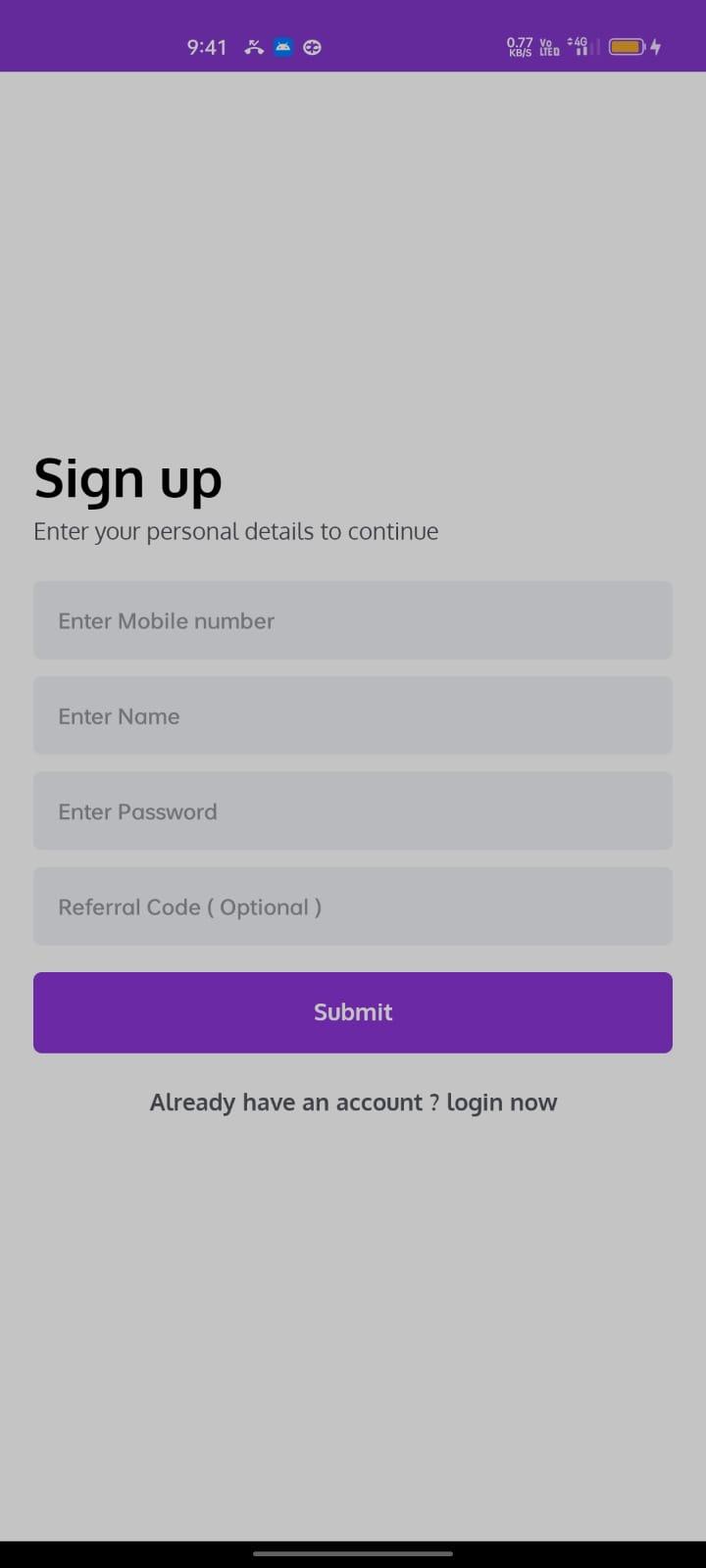
Task: Select the Enter Password field
Action: pyautogui.click(x=353, y=811)
